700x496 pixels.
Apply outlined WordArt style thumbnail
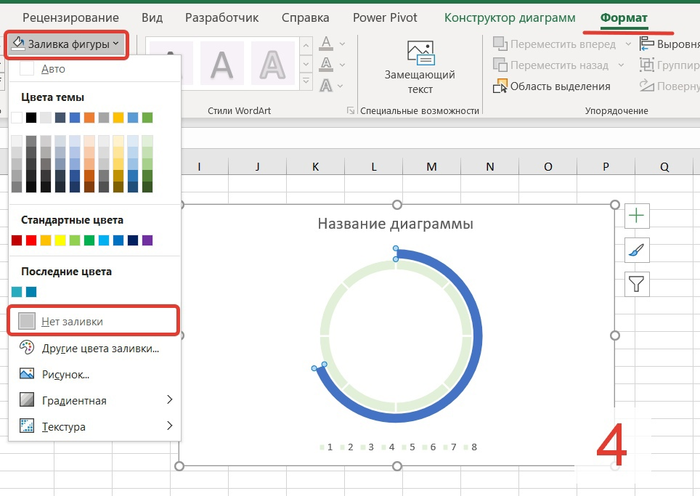272,63
